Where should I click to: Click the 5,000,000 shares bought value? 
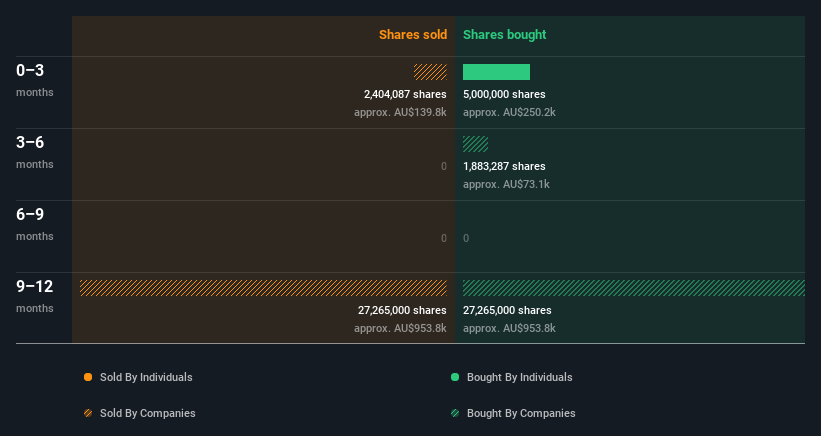(504, 94)
